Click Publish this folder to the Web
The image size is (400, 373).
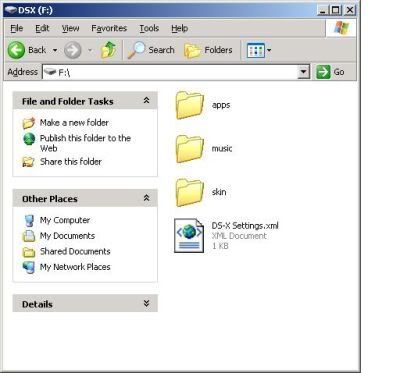click(x=85, y=143)
